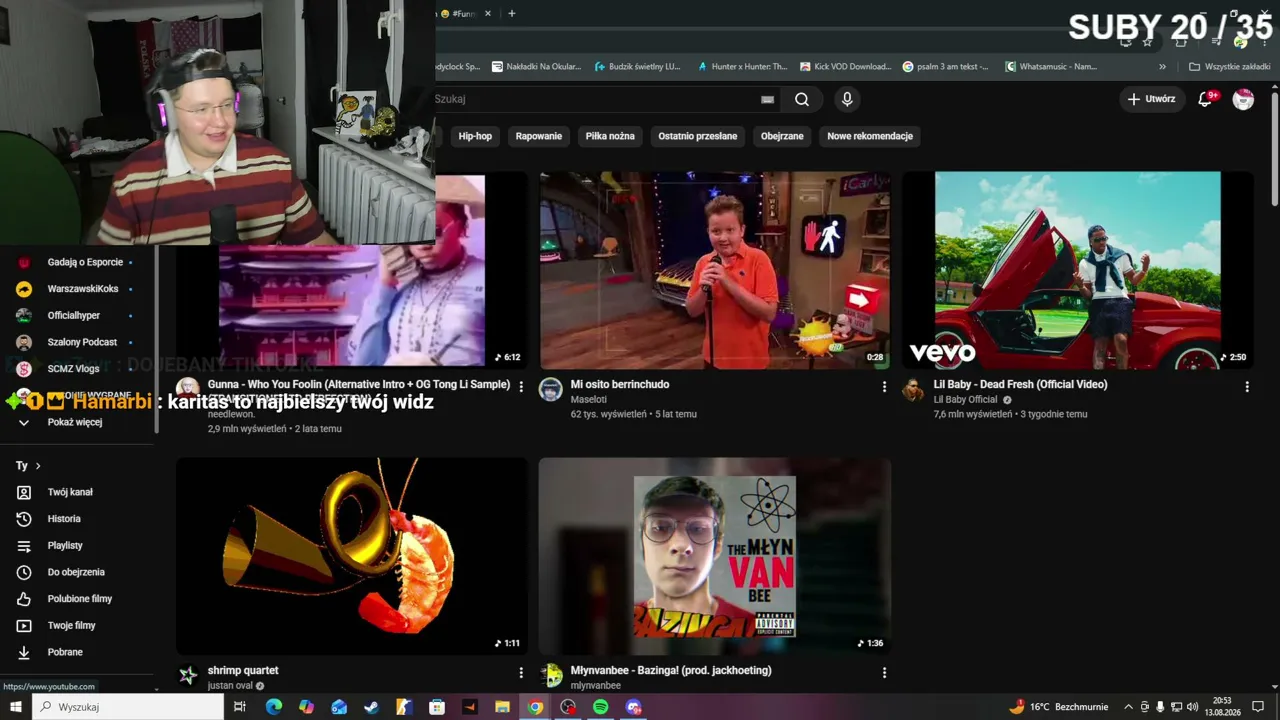Open Task View on the taskbar
The height and width of the screenshot is (720, 1280).
pos(240,707)
